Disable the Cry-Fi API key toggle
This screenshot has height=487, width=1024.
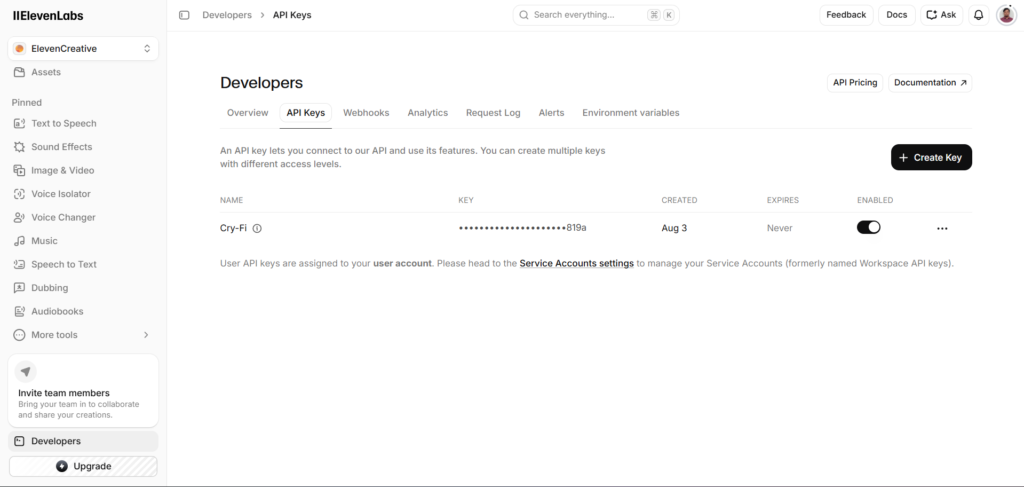(x=869, y=227)
